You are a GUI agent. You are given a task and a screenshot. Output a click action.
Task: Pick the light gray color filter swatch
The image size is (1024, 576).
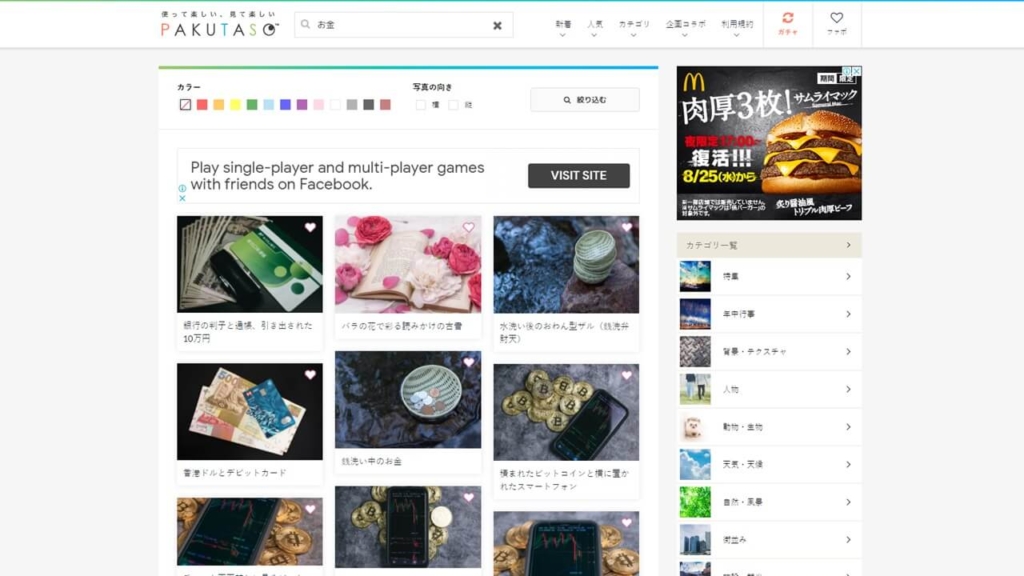(352, 104)
